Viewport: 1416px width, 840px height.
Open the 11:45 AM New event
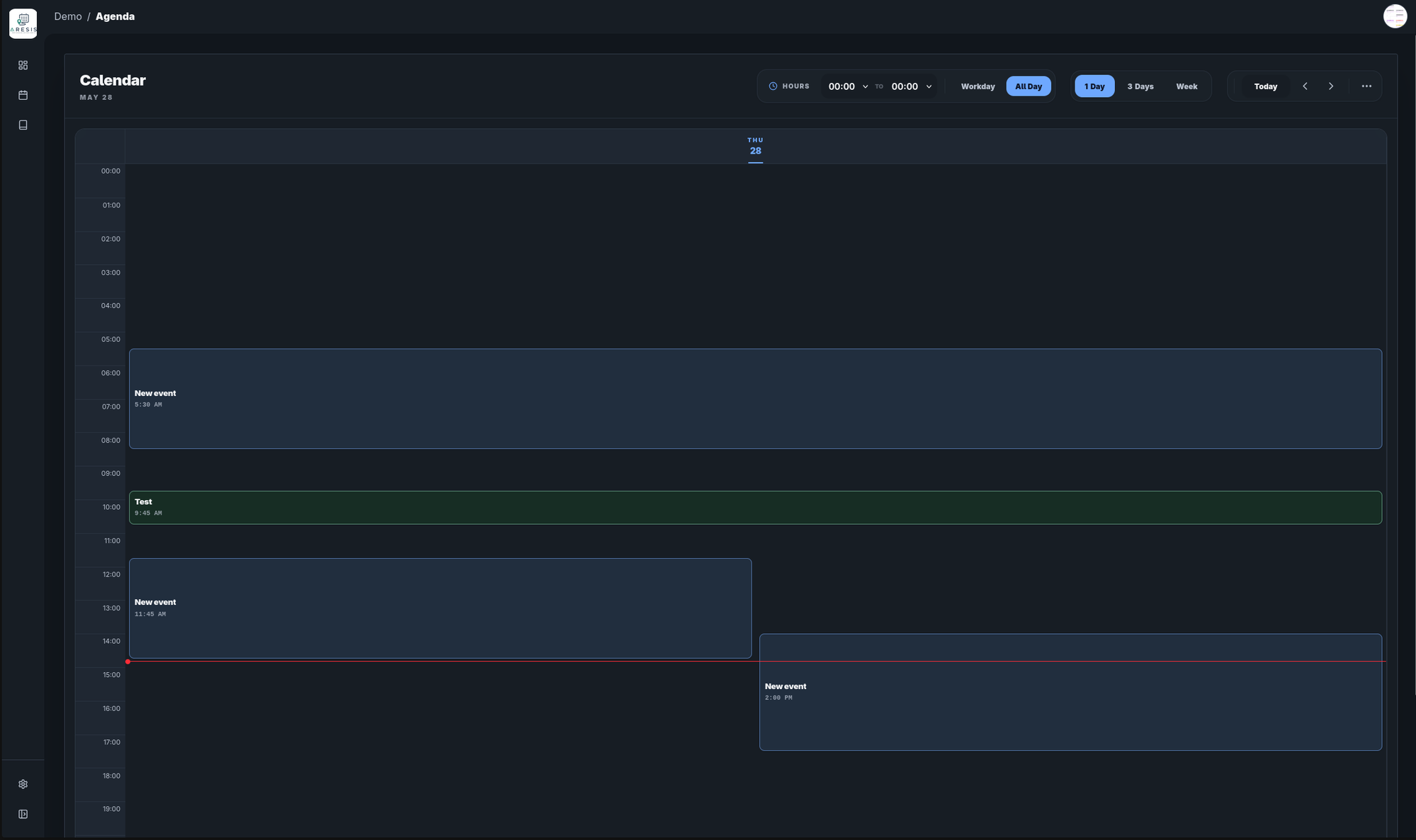tap(440, 608)
